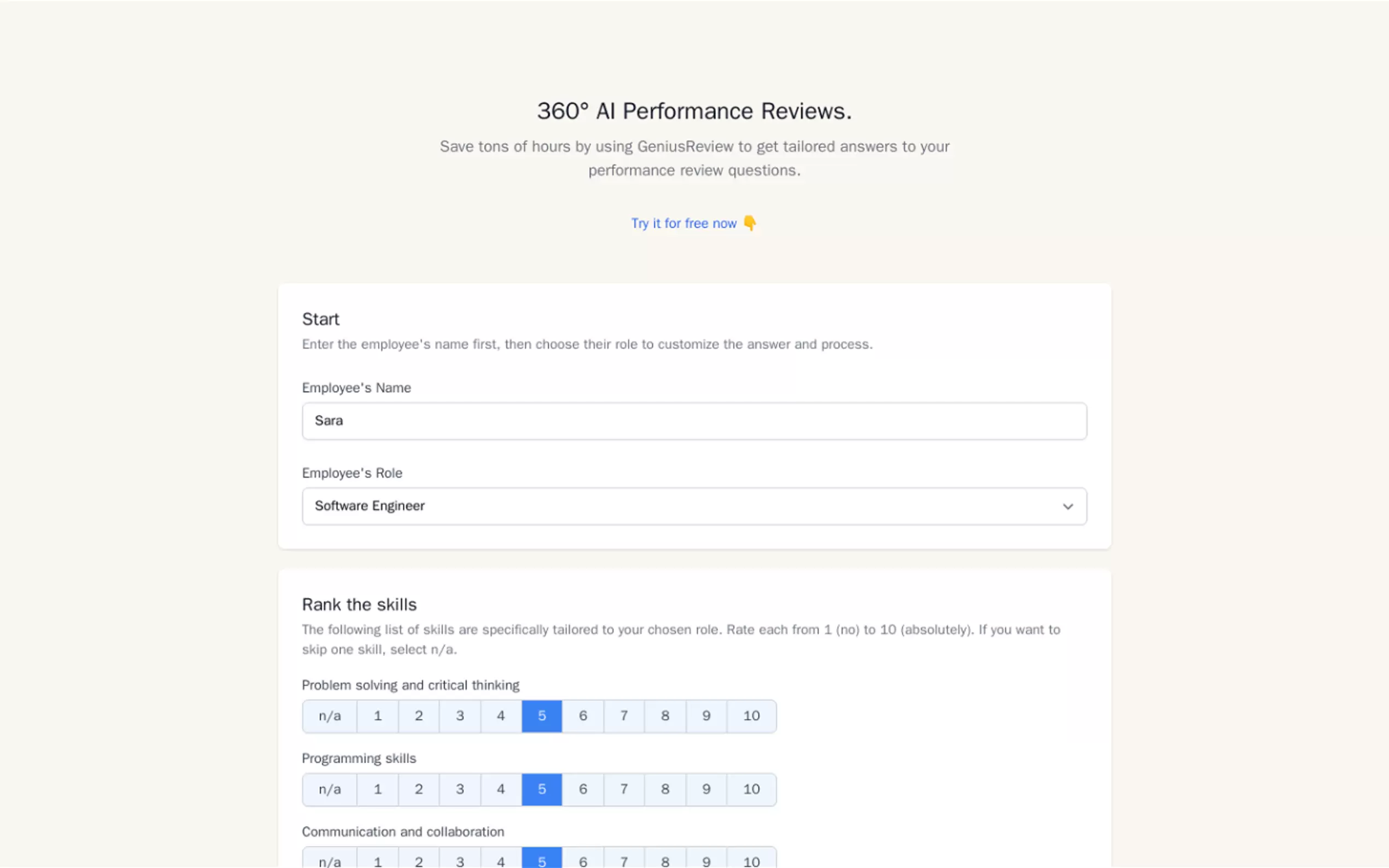The width and height of the screenshot is (1389, 868).
Task: Rate Programming skills as 8
Action: [665, 789]
